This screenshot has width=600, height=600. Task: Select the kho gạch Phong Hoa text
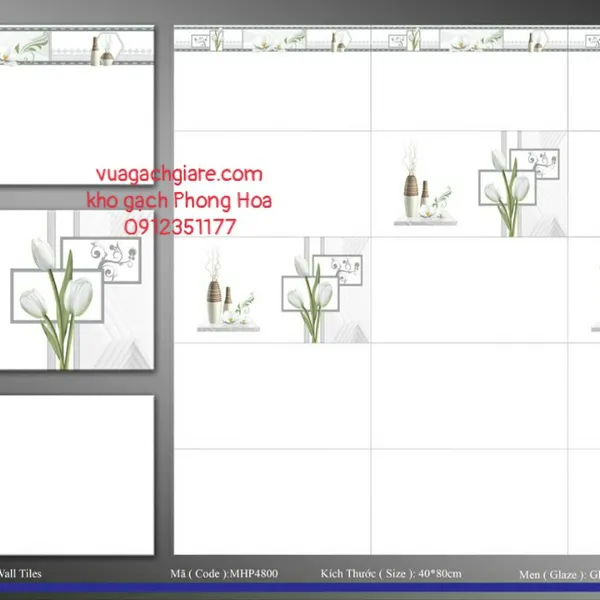coord(179,200)
